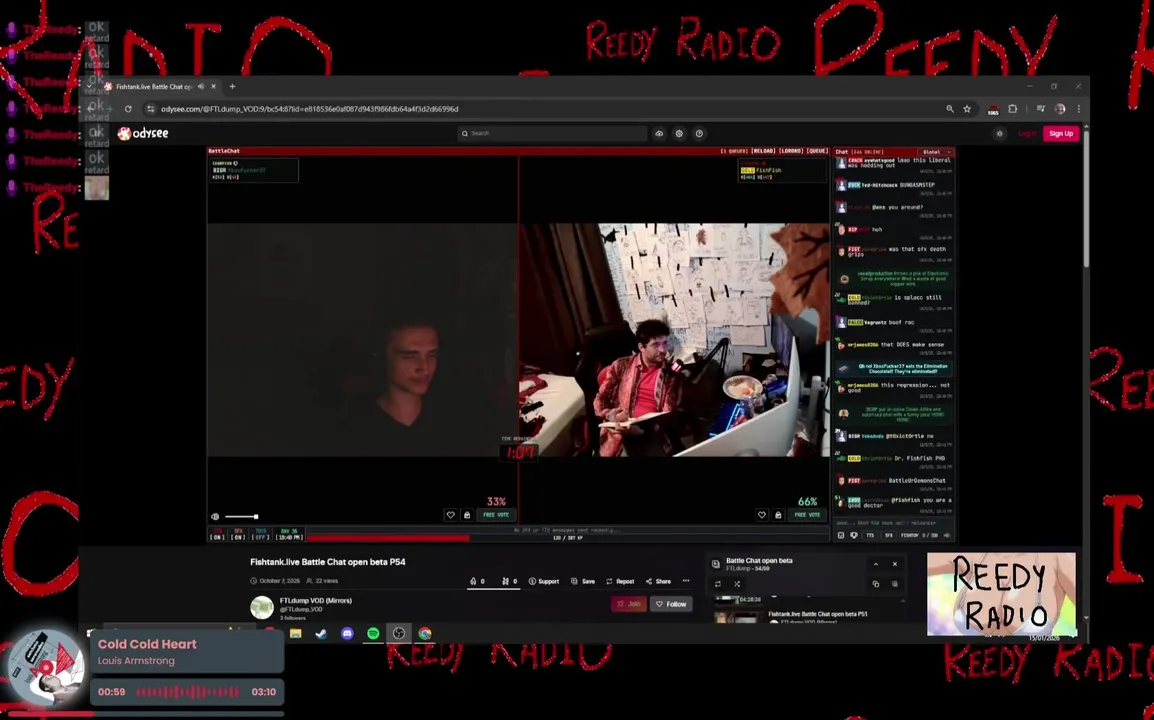Click the chat message input field
The height and width of the screenshot is (720, 1154).
coord(893,523)
